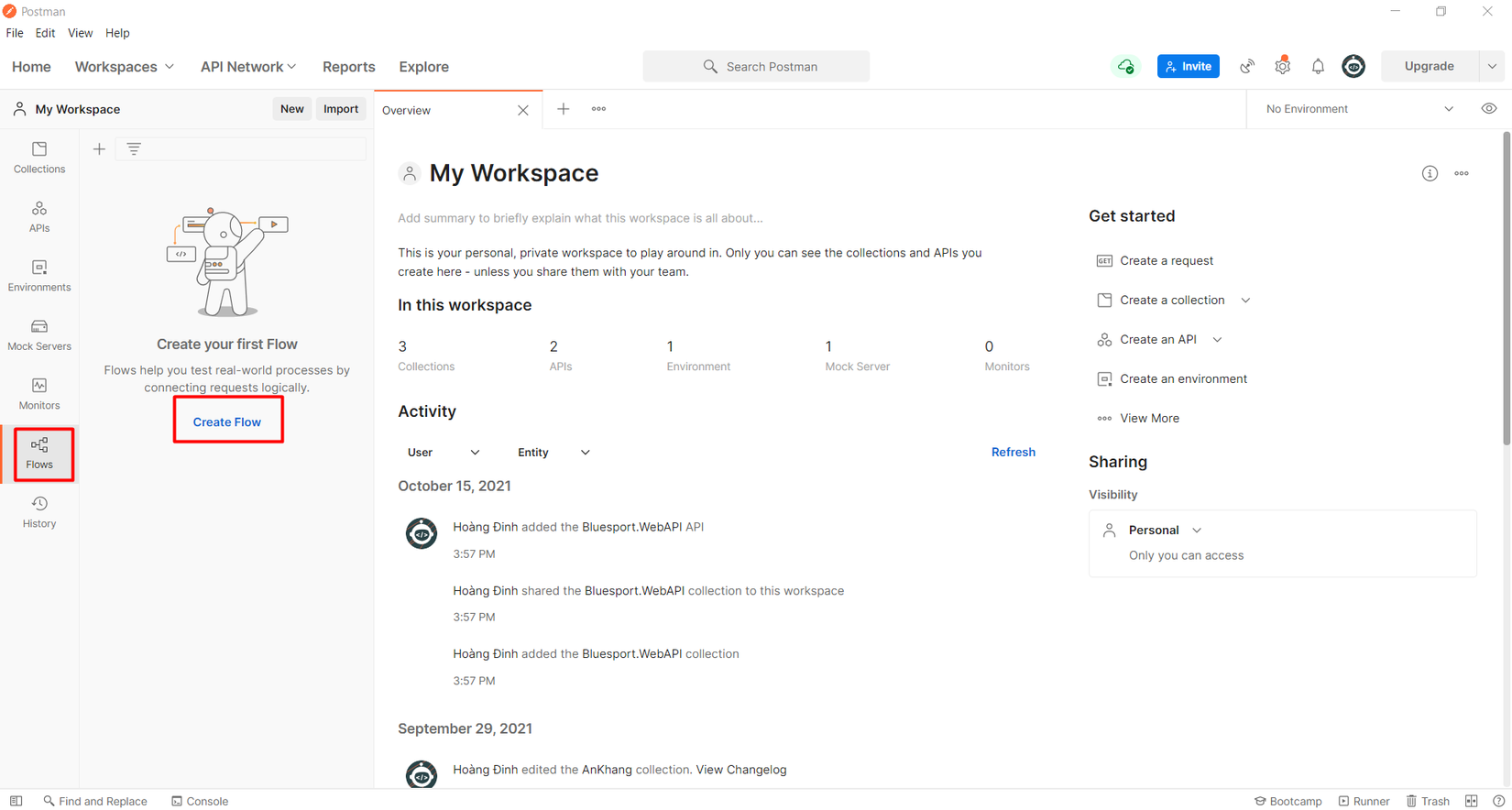The width and height of the screenshot is (1512, 810).
Task: Open the capture requests satellite icon
Action: (x=1247, y=66)
